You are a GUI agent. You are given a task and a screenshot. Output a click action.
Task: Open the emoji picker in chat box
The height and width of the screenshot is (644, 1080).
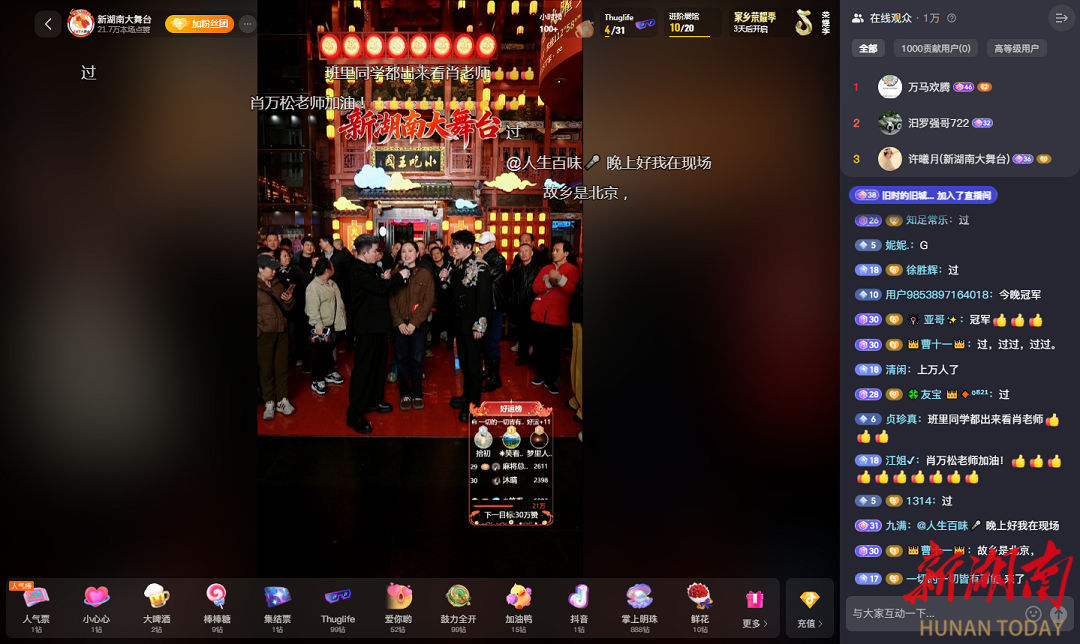point(1034,613)
